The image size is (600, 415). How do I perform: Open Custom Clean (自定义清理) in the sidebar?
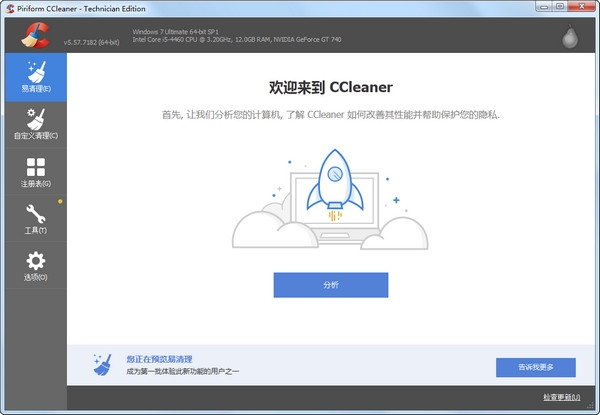[36, 125]
